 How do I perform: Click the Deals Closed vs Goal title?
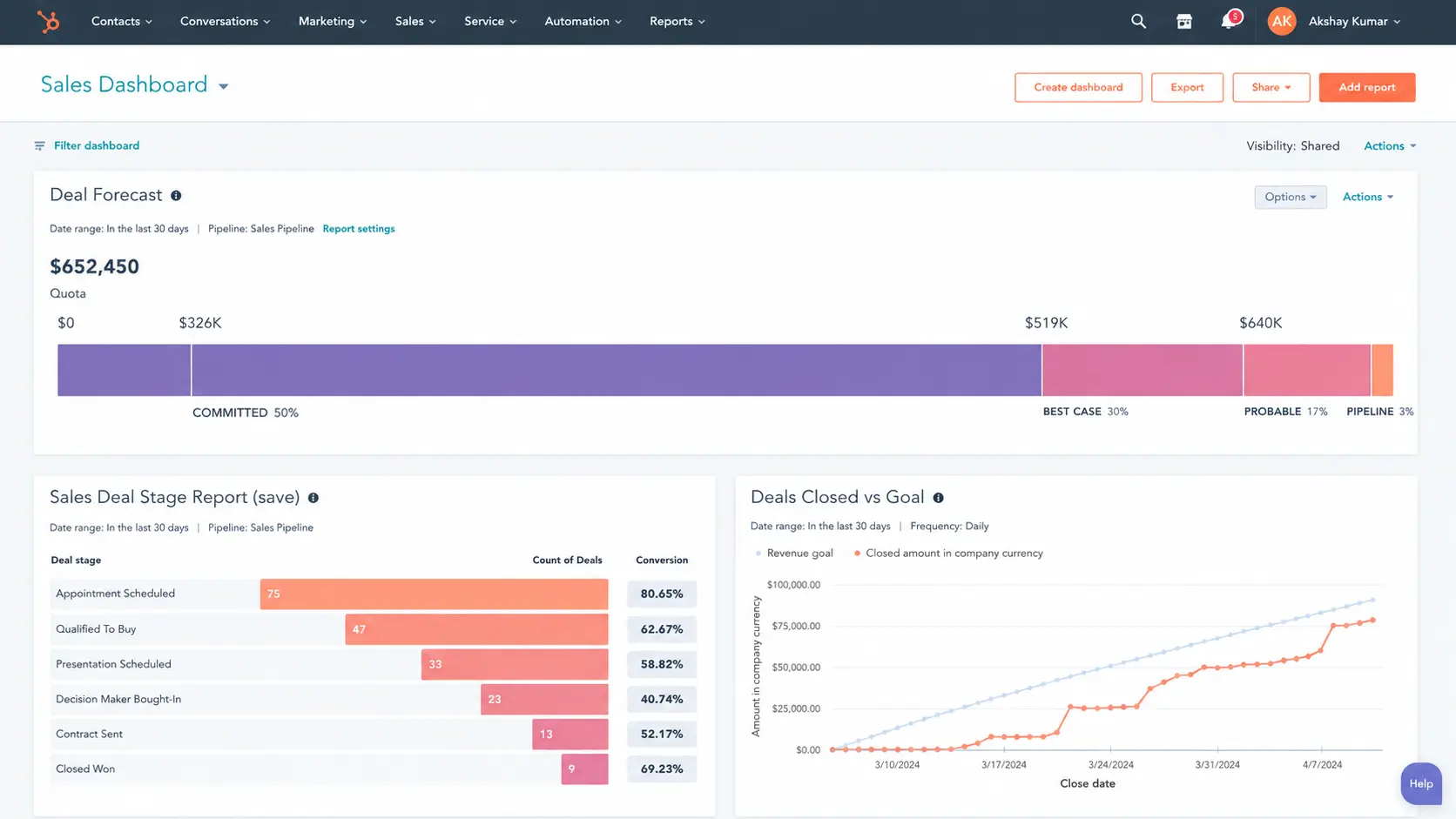click(x=837, y=497)
